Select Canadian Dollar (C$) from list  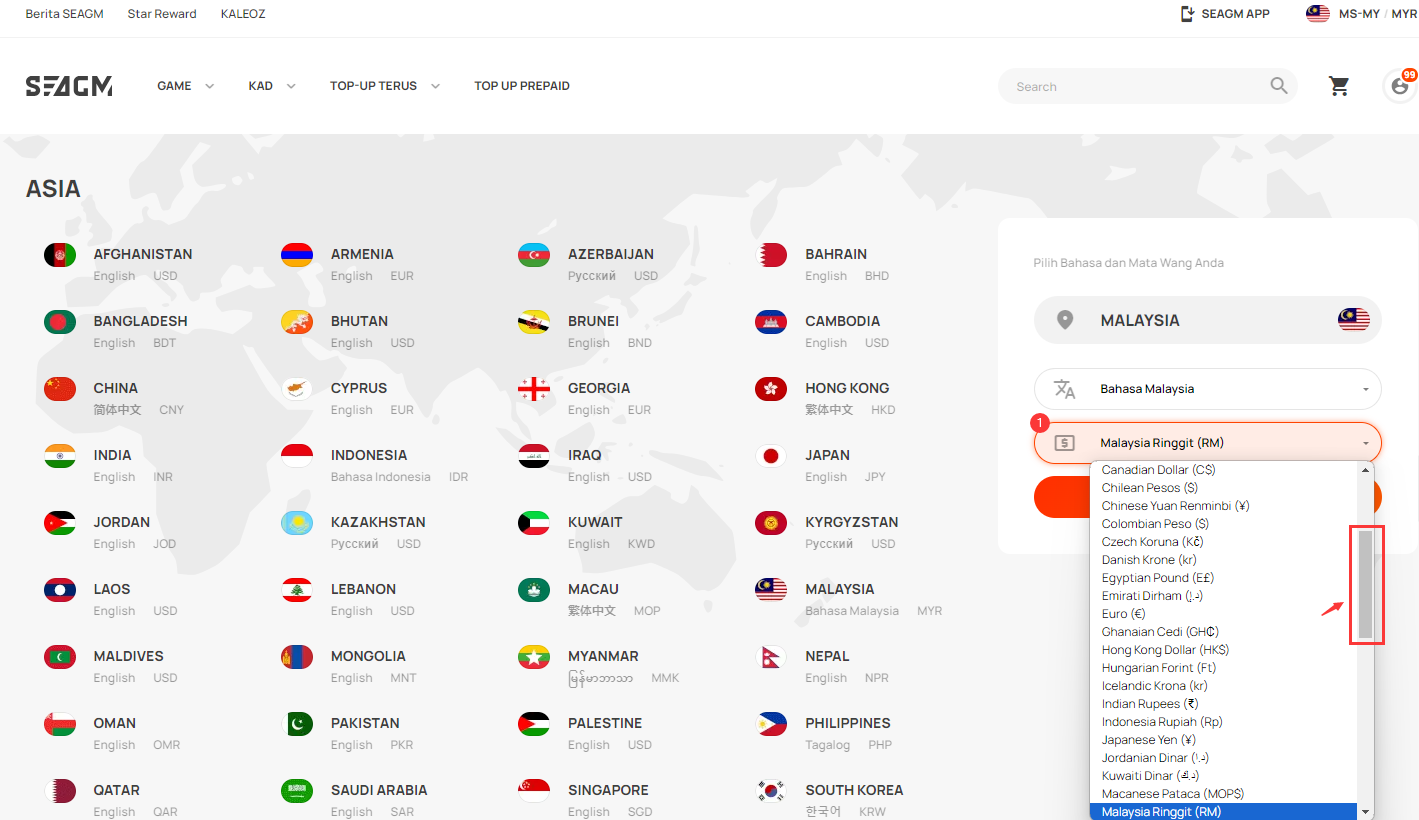(x=1223, y=470)
